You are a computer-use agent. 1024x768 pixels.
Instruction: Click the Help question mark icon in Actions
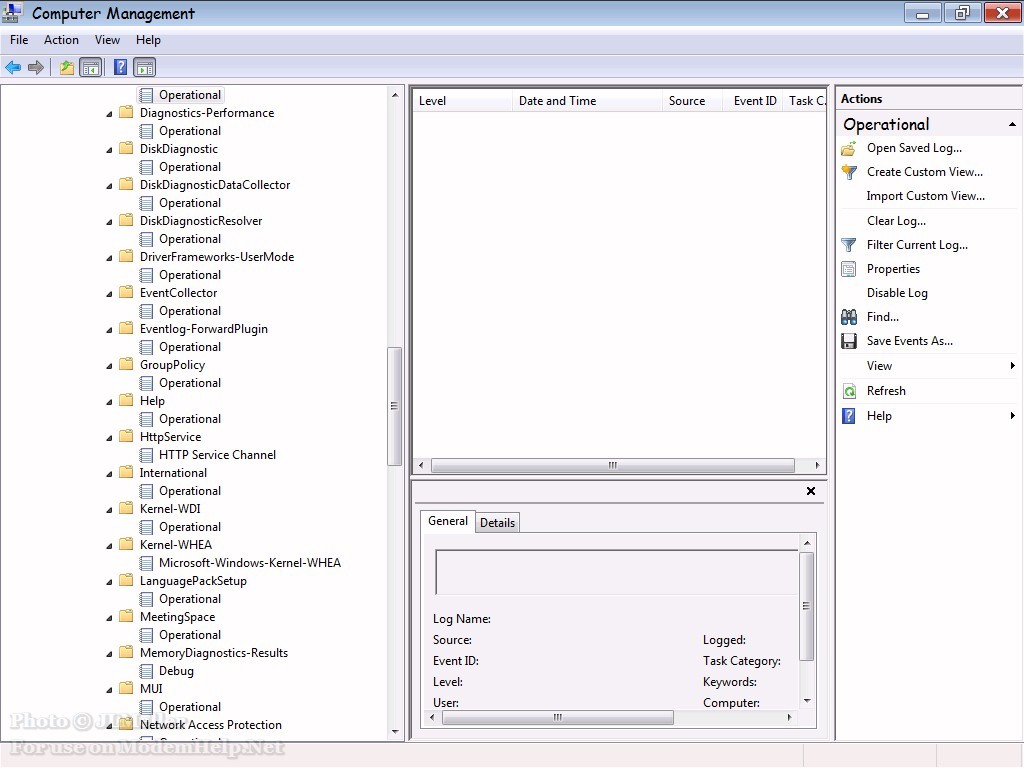(x=848, y=416)
